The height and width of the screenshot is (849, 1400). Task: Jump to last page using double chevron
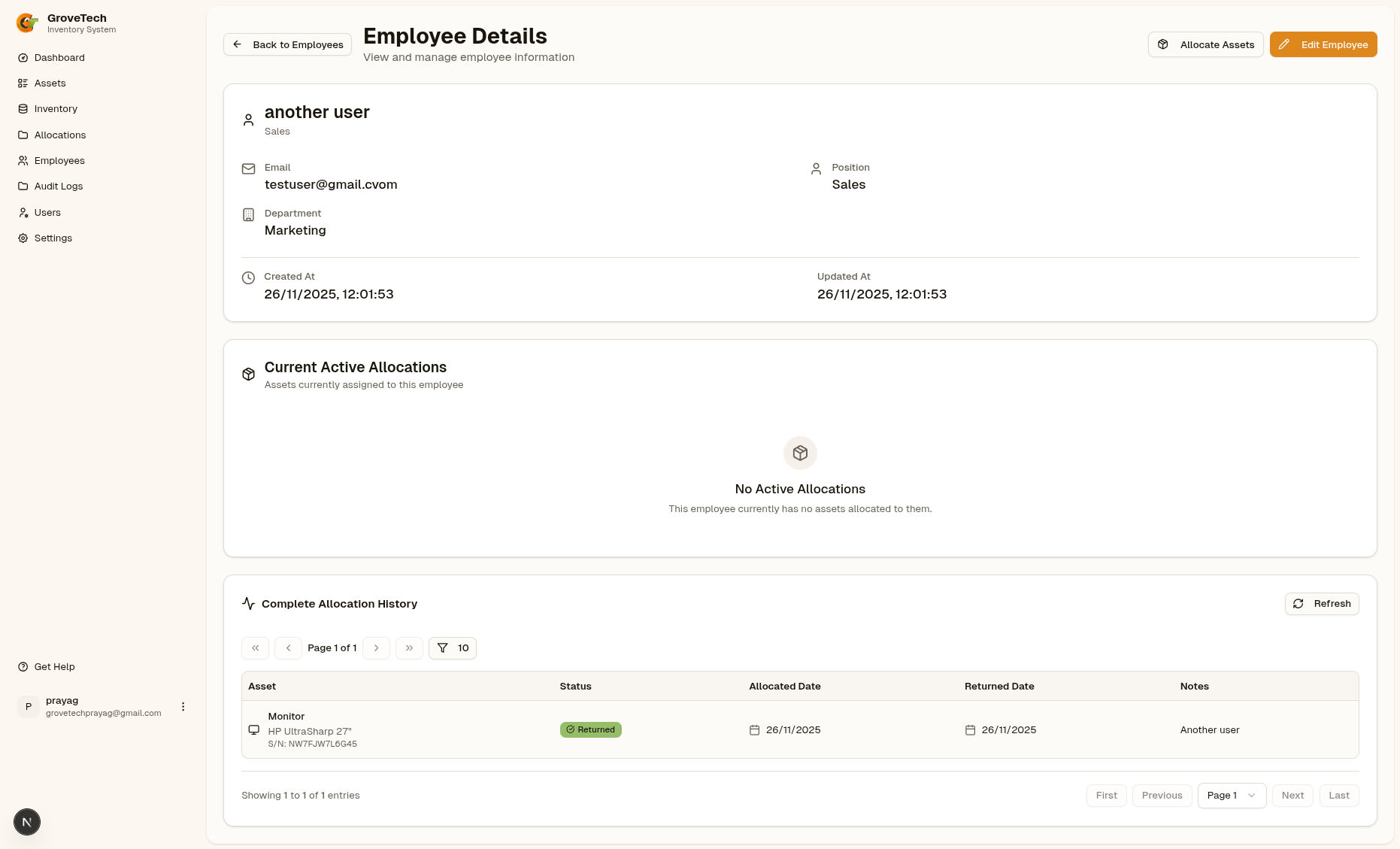tap(409, 647)
